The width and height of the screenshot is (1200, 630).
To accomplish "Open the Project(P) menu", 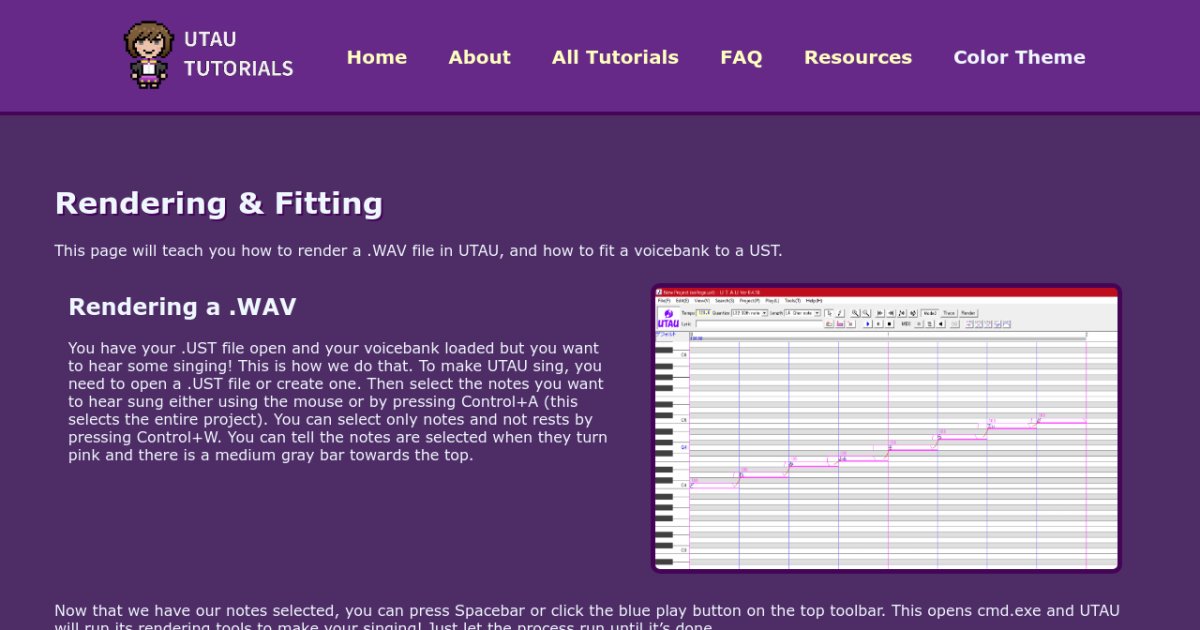I will click(x=748, y=301).
